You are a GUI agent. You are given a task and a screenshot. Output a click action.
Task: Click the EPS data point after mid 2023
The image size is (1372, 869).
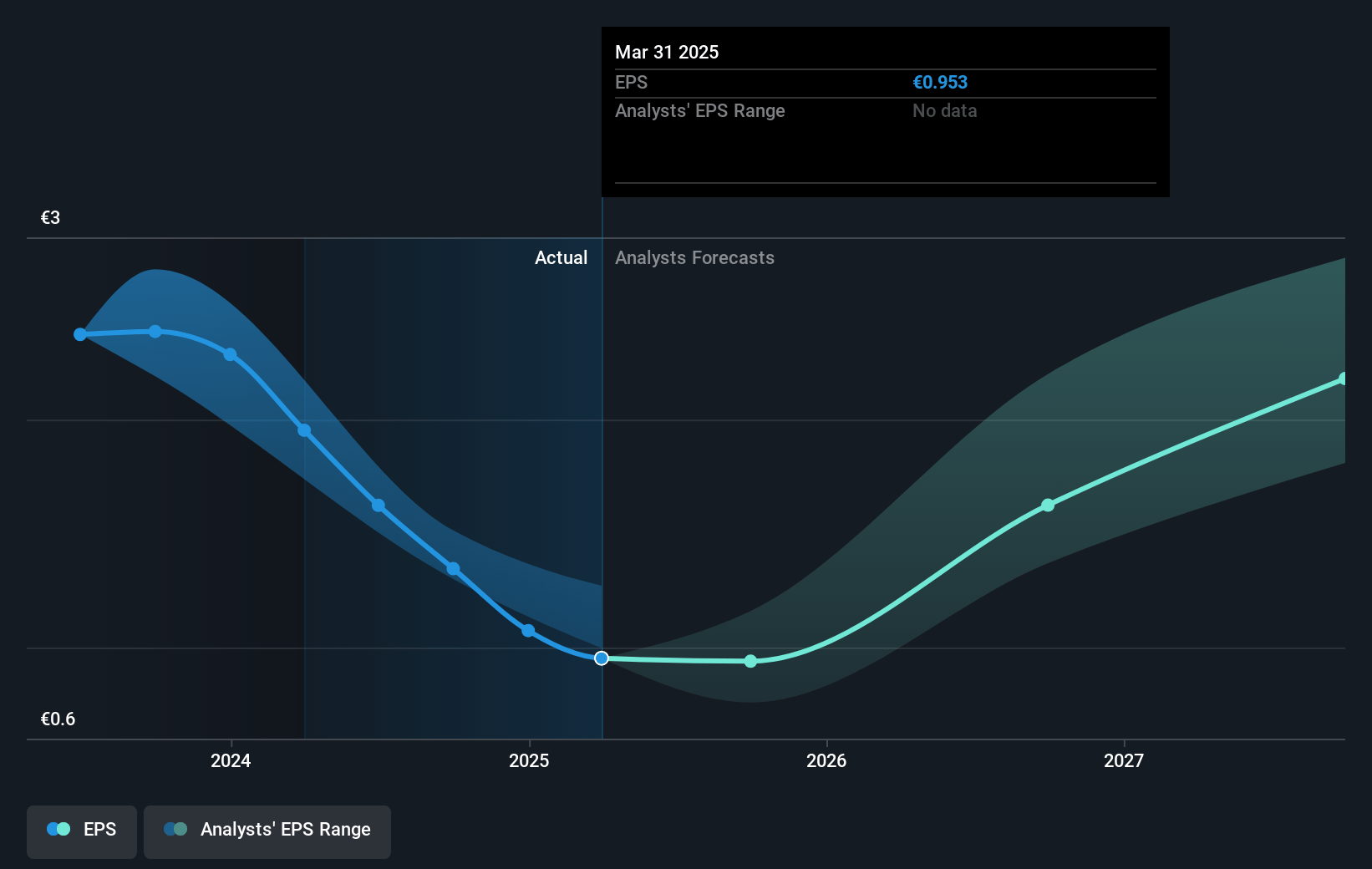point(155,332)
